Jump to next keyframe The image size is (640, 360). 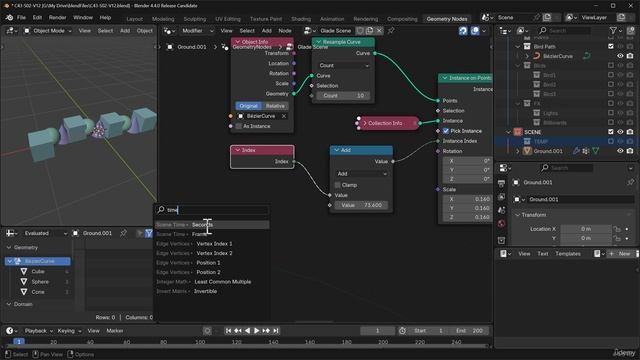pyautogui.click(x=266, y=331)
